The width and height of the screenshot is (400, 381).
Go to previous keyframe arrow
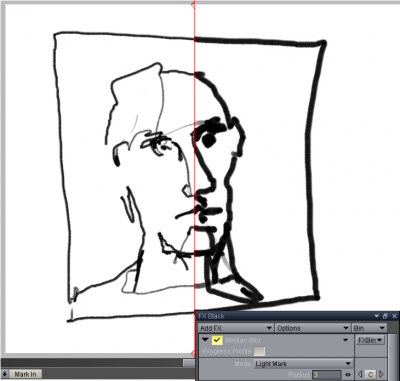pos(360,374)
